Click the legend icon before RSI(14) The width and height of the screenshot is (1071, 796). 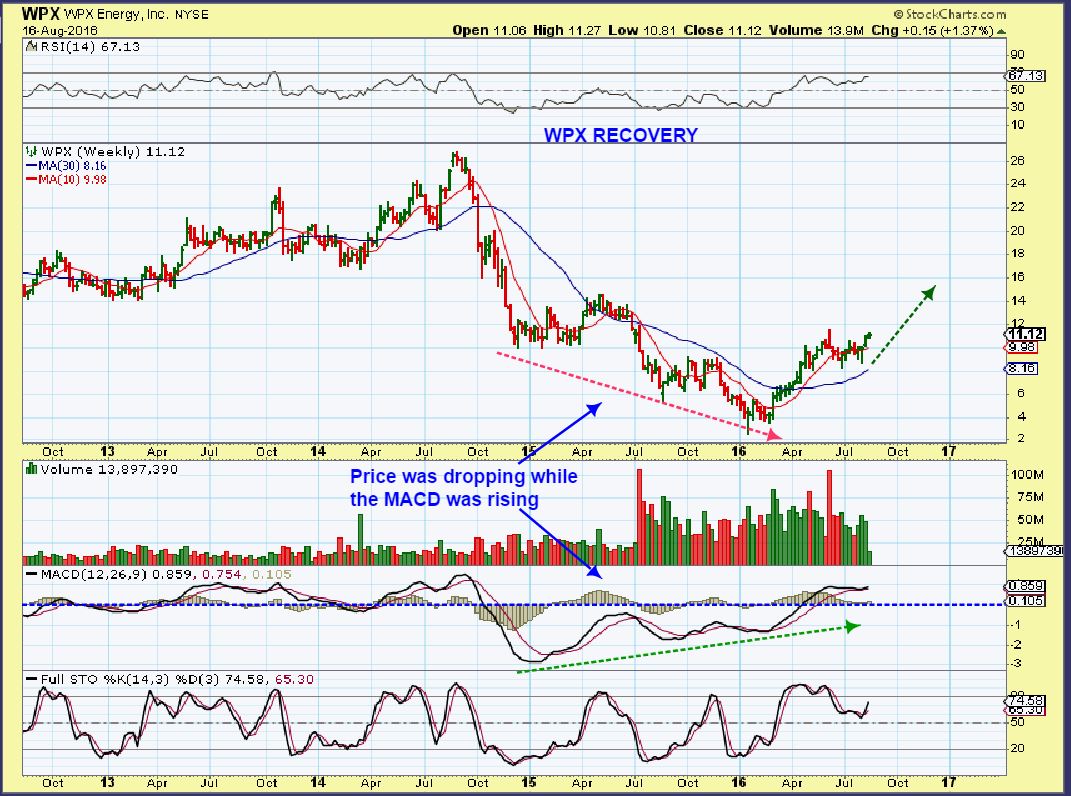pyautogui.click(x=31, y=46)
